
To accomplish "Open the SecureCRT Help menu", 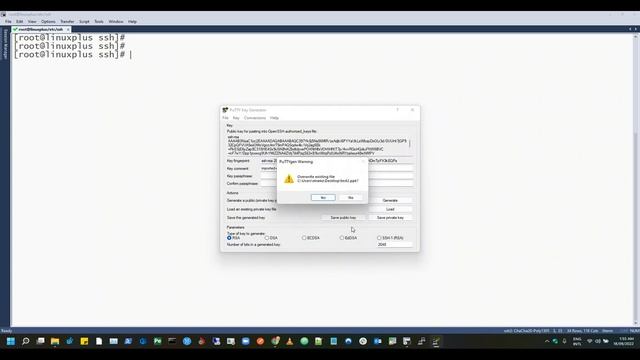I will (x=132, y=22).
